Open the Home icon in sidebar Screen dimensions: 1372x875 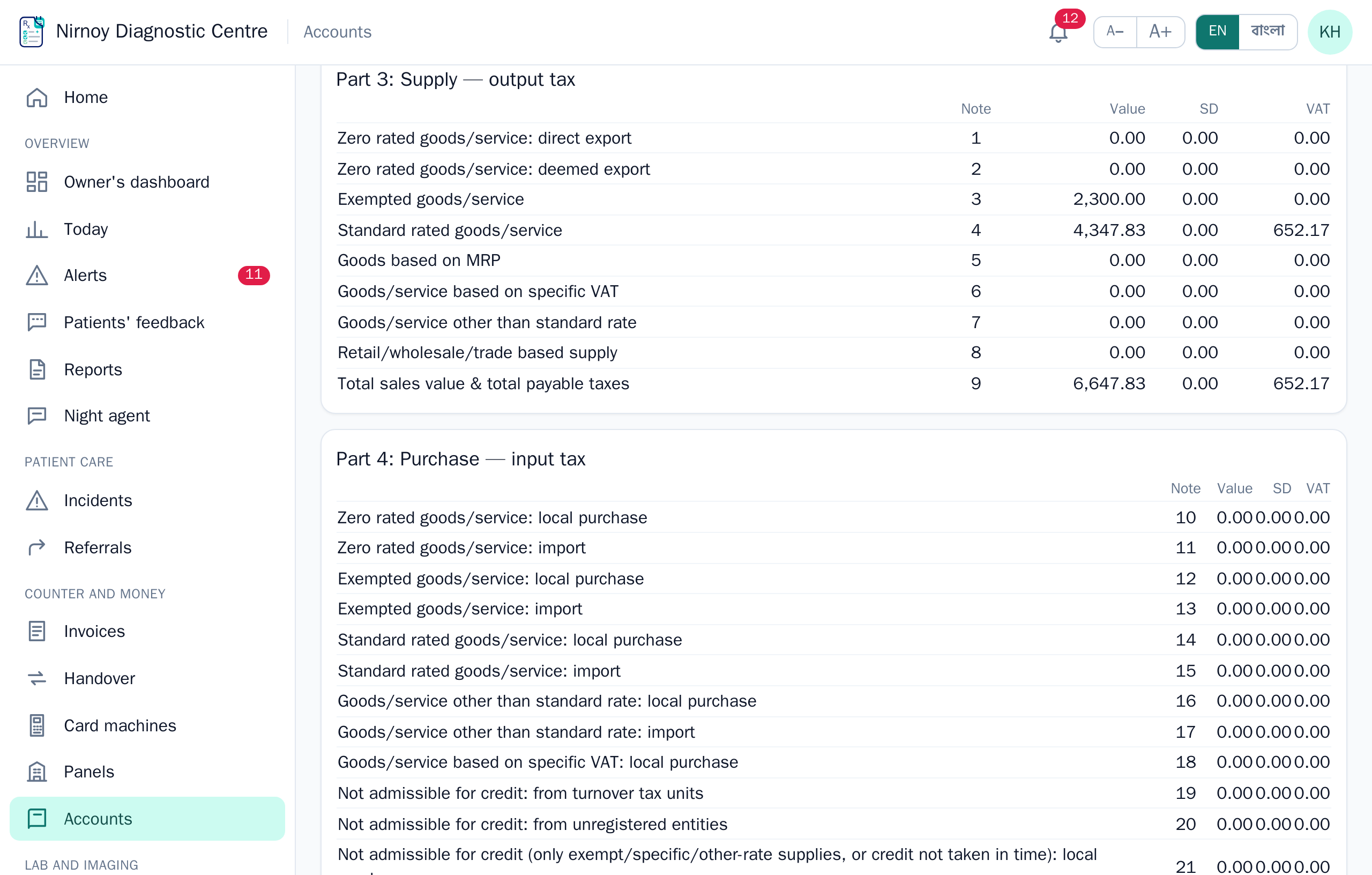click(37, 98)
